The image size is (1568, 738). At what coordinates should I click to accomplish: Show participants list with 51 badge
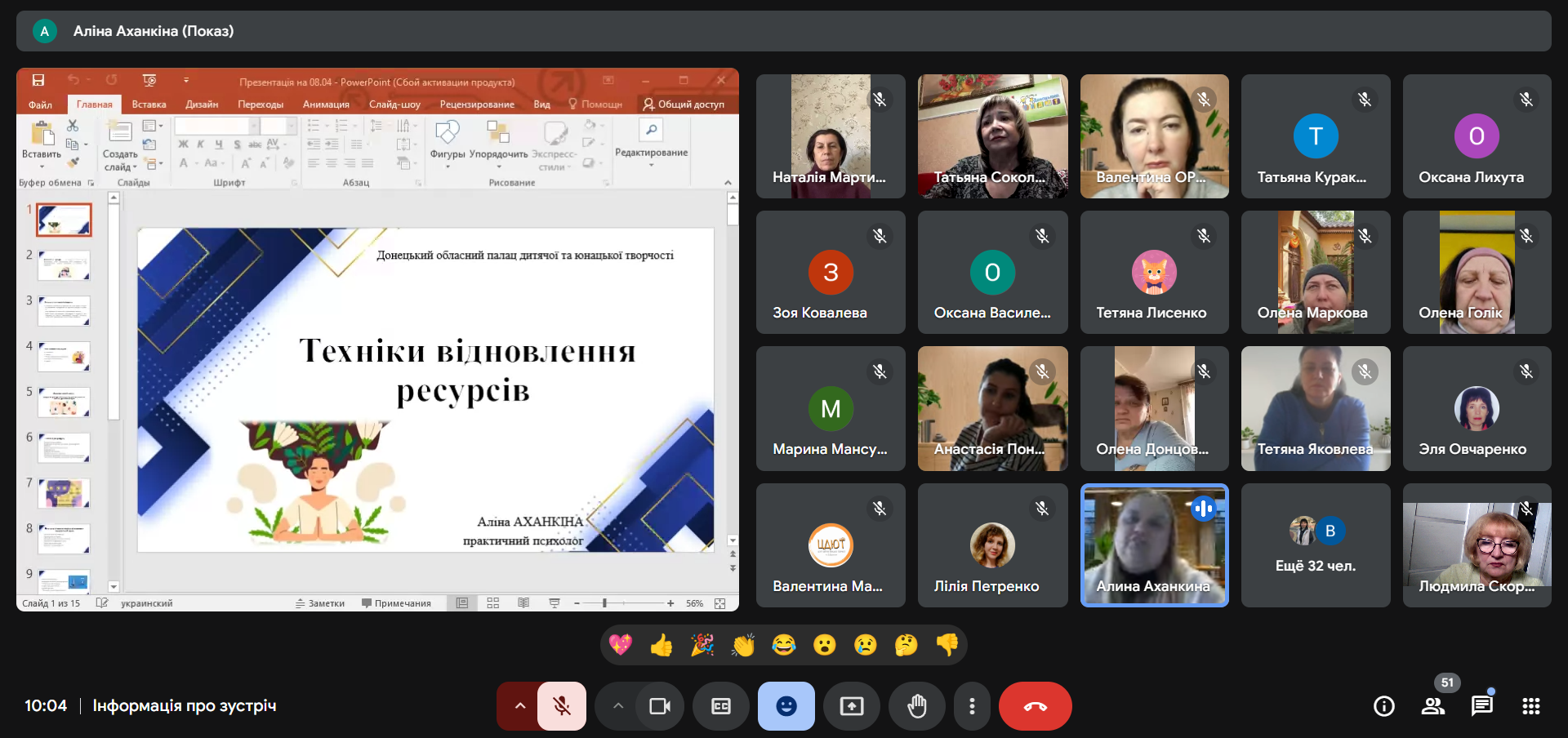[1433, 706]
